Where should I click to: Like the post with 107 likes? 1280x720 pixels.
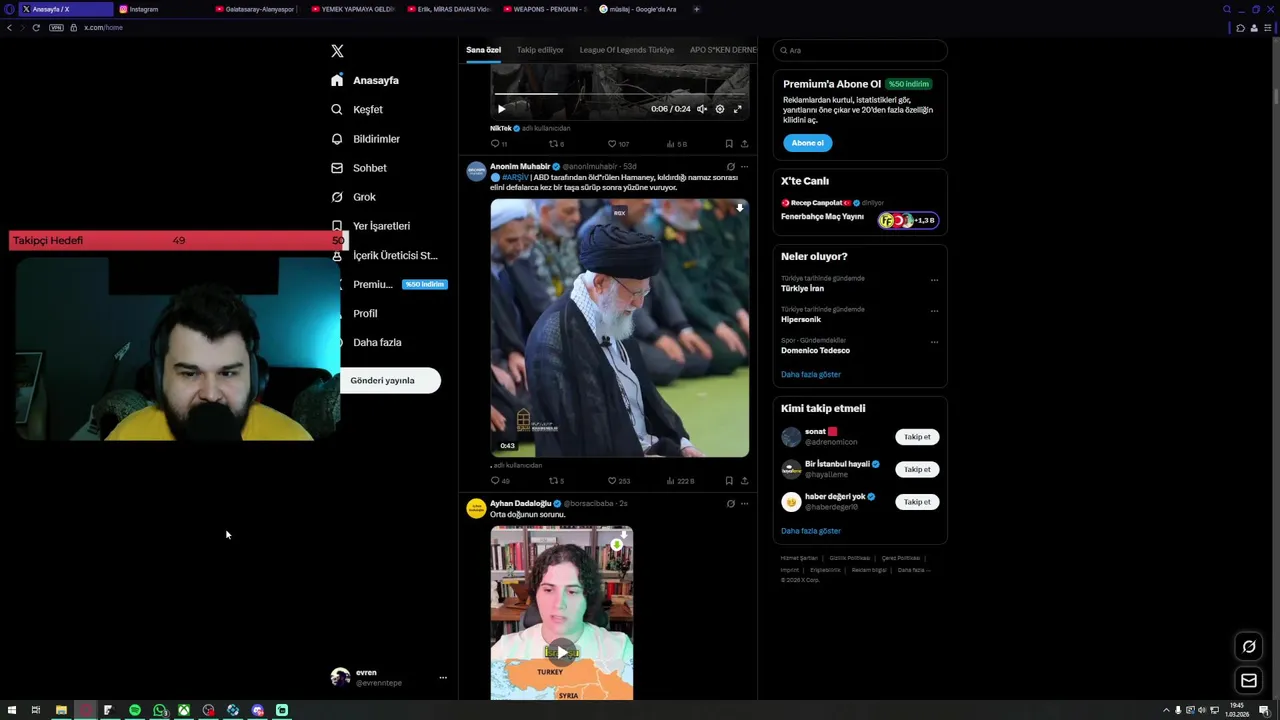[618, 144]
